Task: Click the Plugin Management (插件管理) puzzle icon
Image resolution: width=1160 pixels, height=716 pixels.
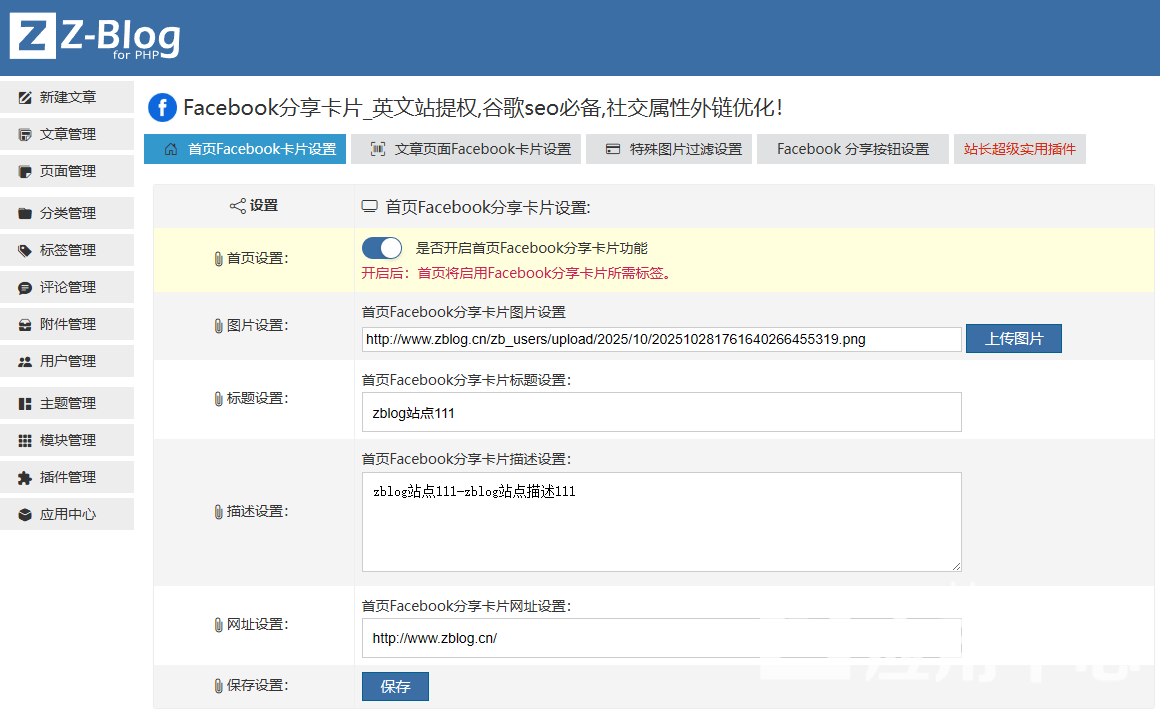Action: 25,478
